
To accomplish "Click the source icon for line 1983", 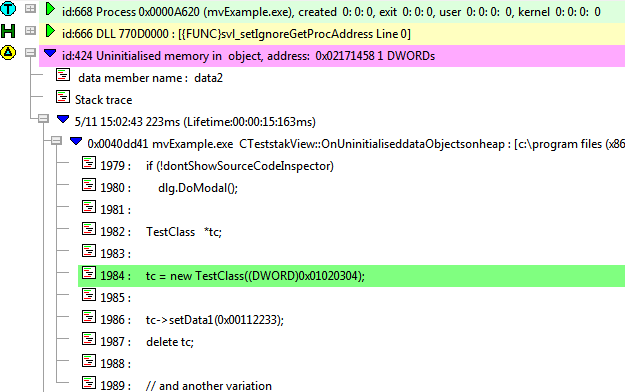I will click(x=89, y=250).
